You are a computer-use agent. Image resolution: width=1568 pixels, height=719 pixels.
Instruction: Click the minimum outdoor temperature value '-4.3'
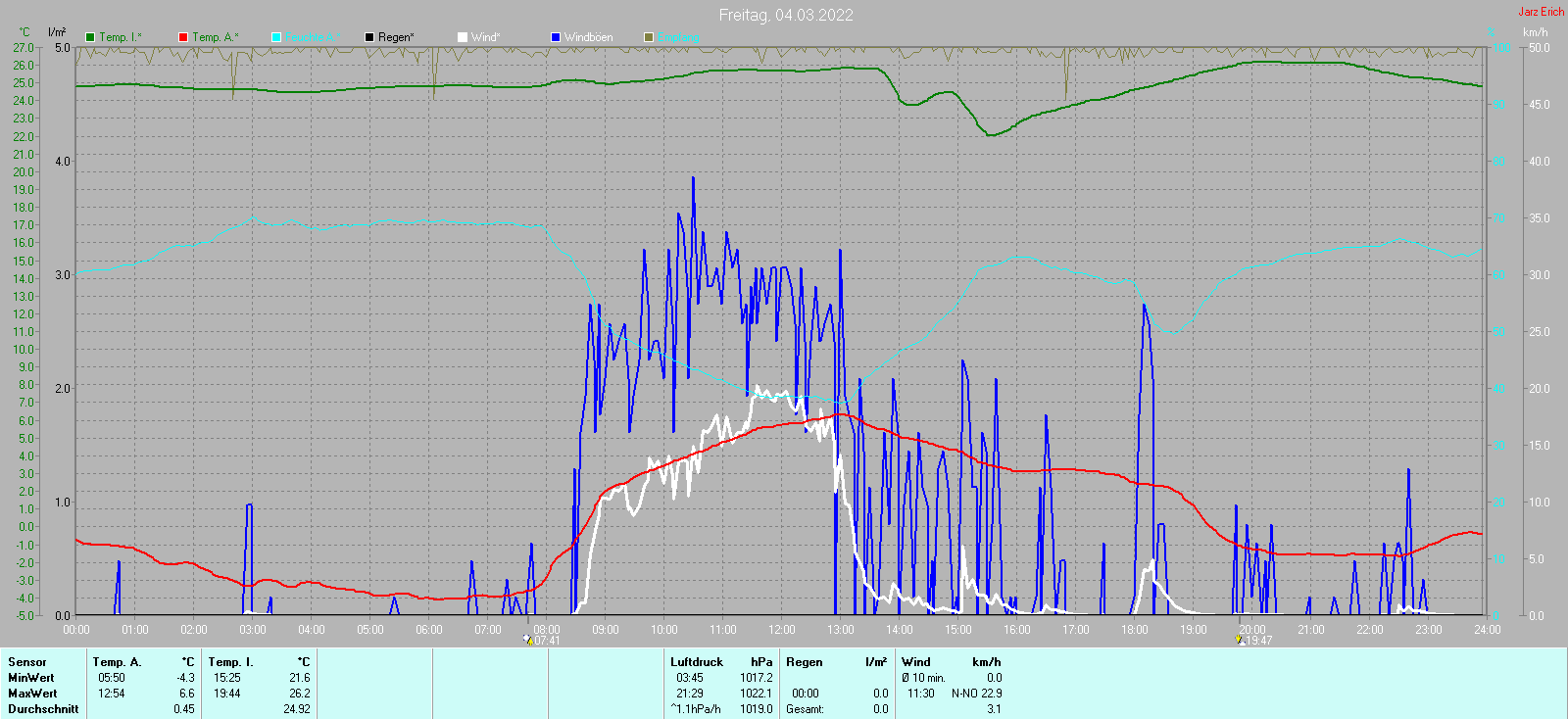click(x=185, y=678)
